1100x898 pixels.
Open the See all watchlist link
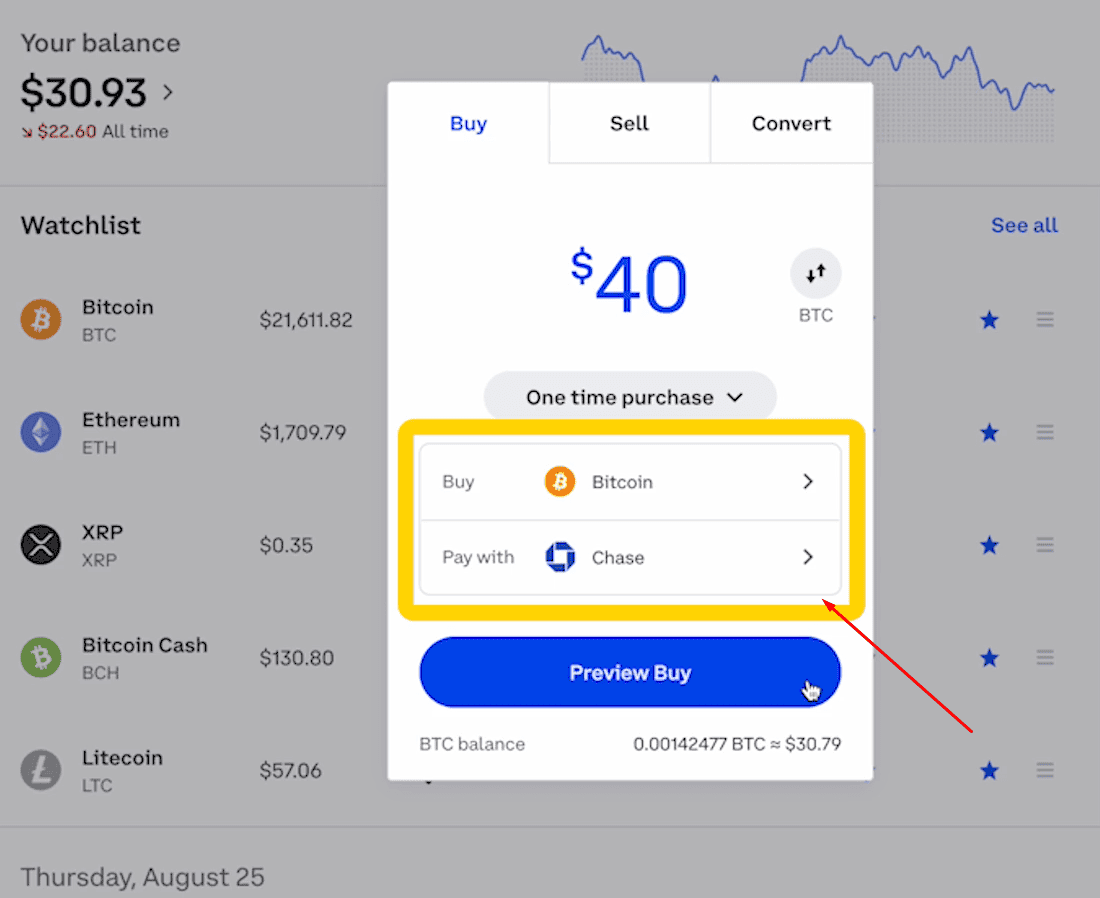coord(1024,225)
